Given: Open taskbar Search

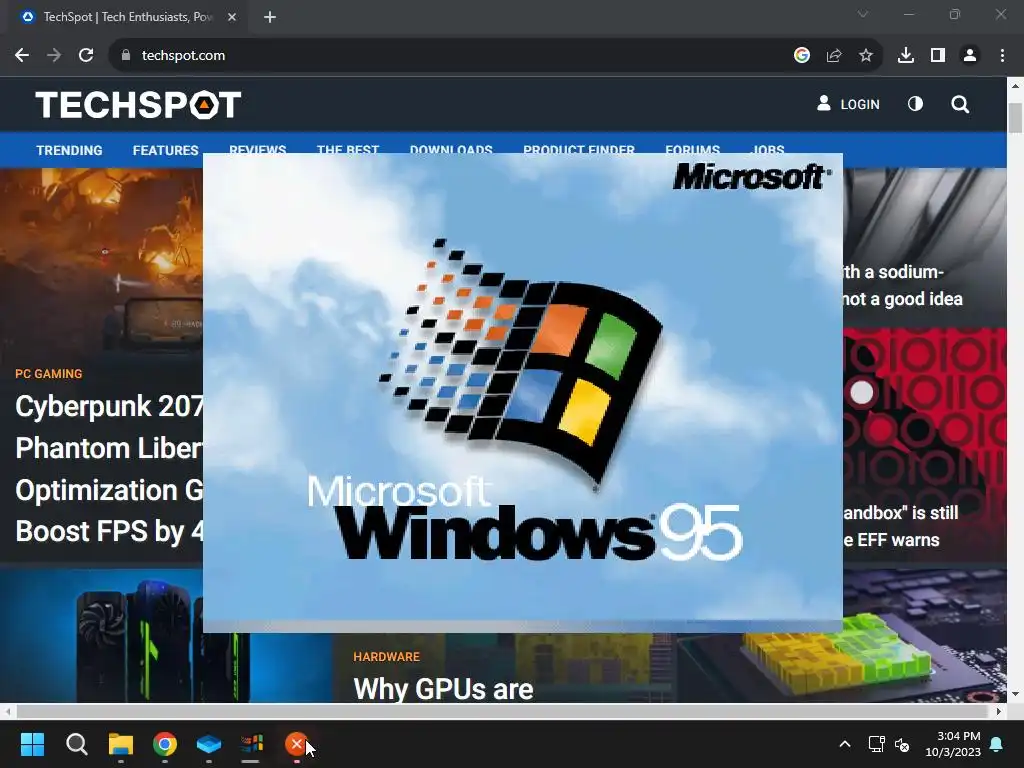Looking at the screenshot, I should [x=76, y=744].
